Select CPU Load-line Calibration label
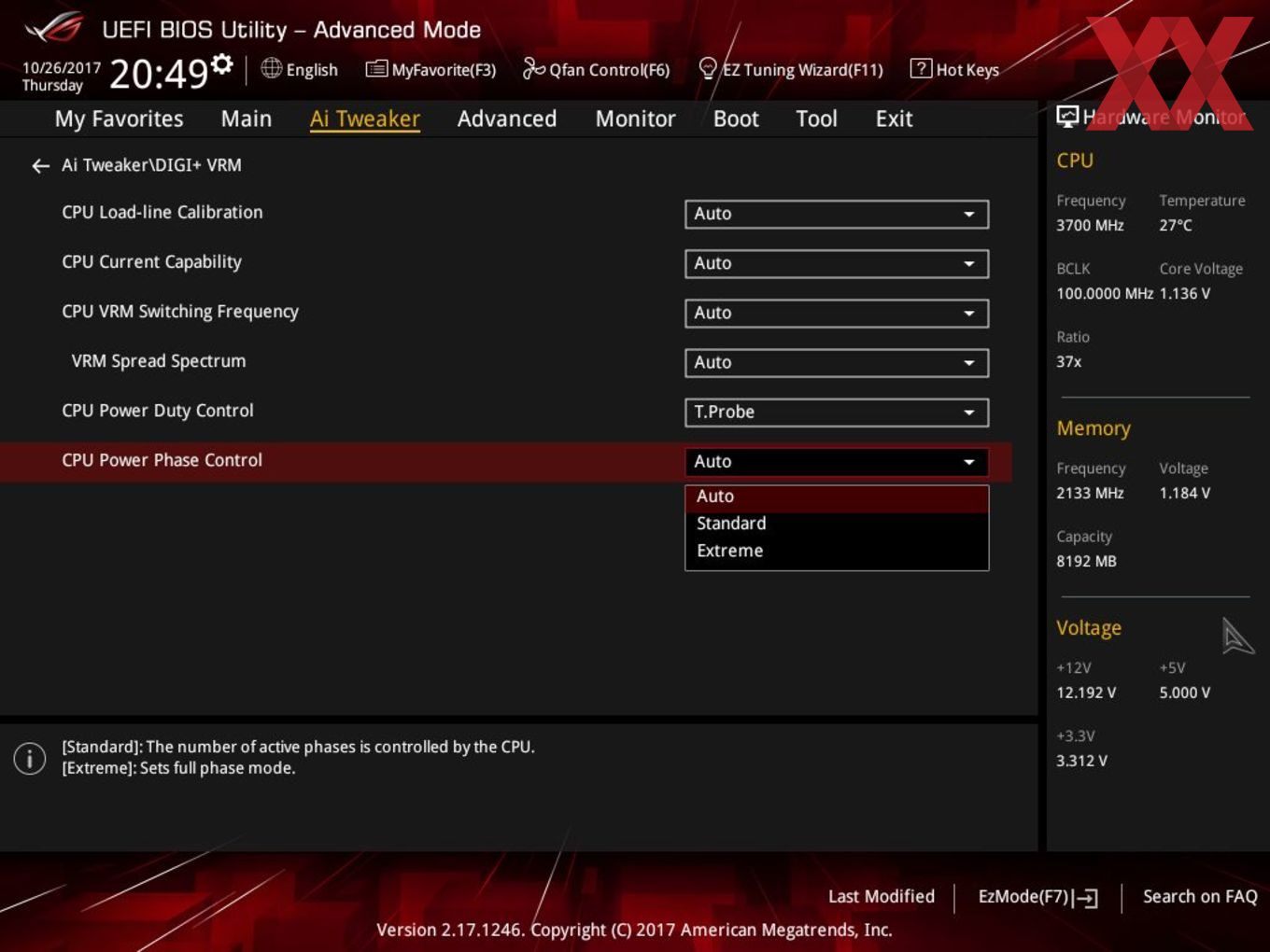Image resolution: width=1270 pixels, height=952 pixels. (x=162, y=212)
